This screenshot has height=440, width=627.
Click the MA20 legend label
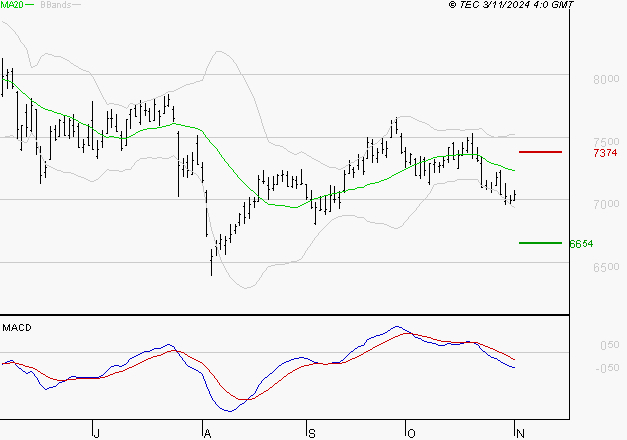12,5
